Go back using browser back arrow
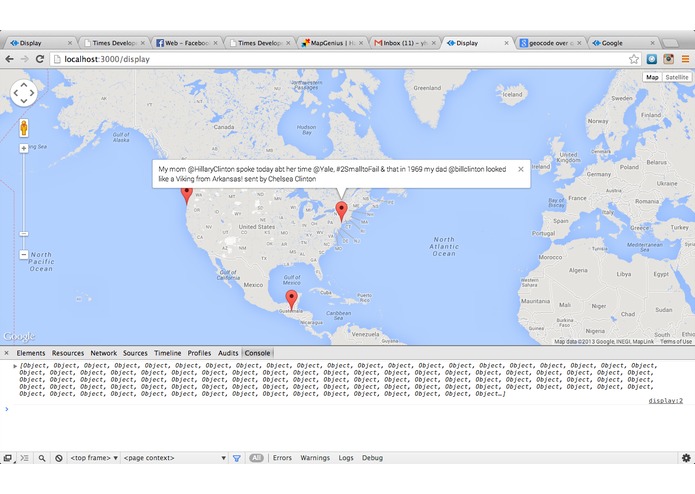 pyautogui.click(x=10, y=59)
